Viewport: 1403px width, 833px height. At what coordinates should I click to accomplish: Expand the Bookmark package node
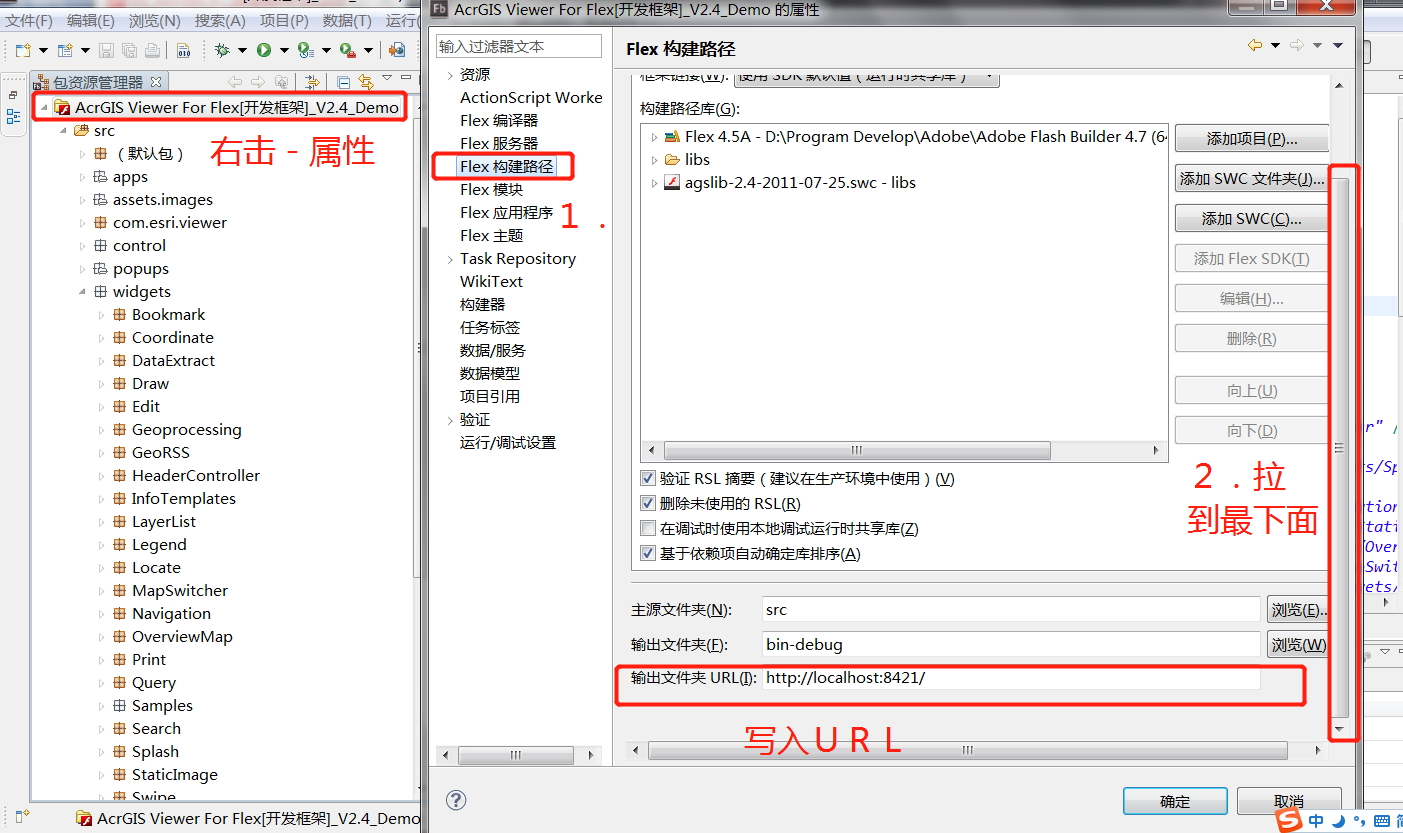click(x=102, y=315)
